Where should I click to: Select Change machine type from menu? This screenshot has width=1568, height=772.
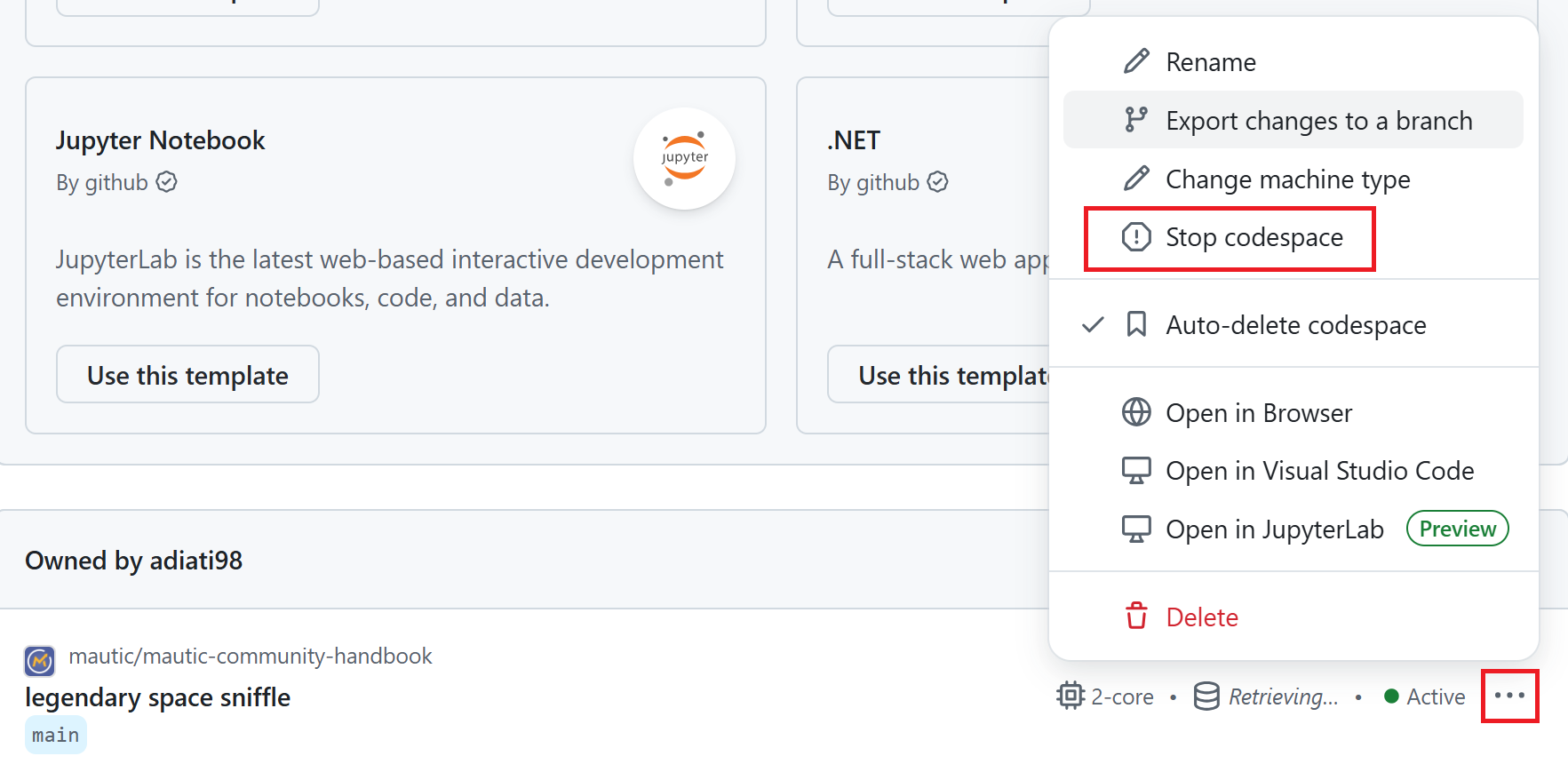(x=1287, y=179)
